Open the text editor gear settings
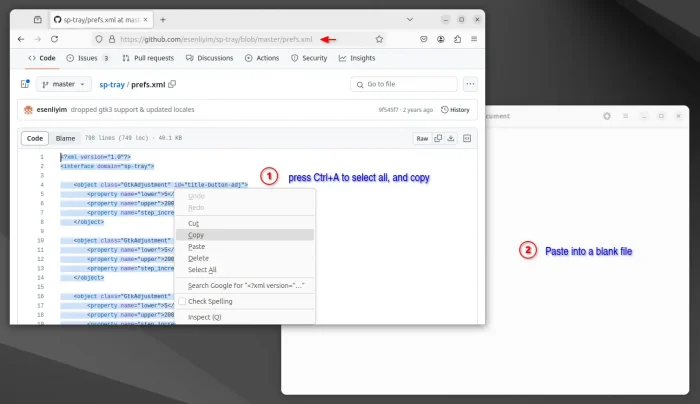Screen dimensions: 700x404 pyautogui.click(x=606, y=116)
